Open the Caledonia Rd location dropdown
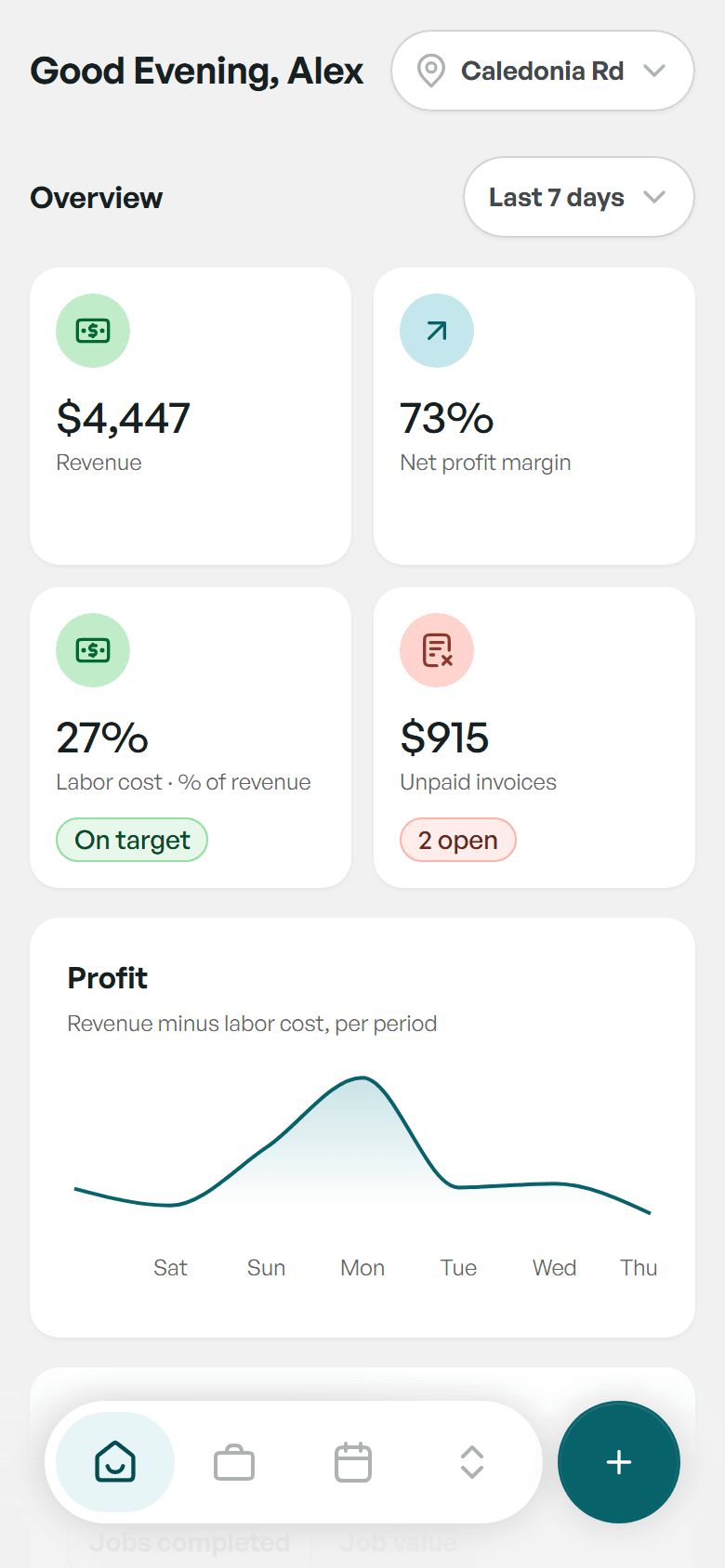Viewport: 725px width, 1568px height. point(543,71)
